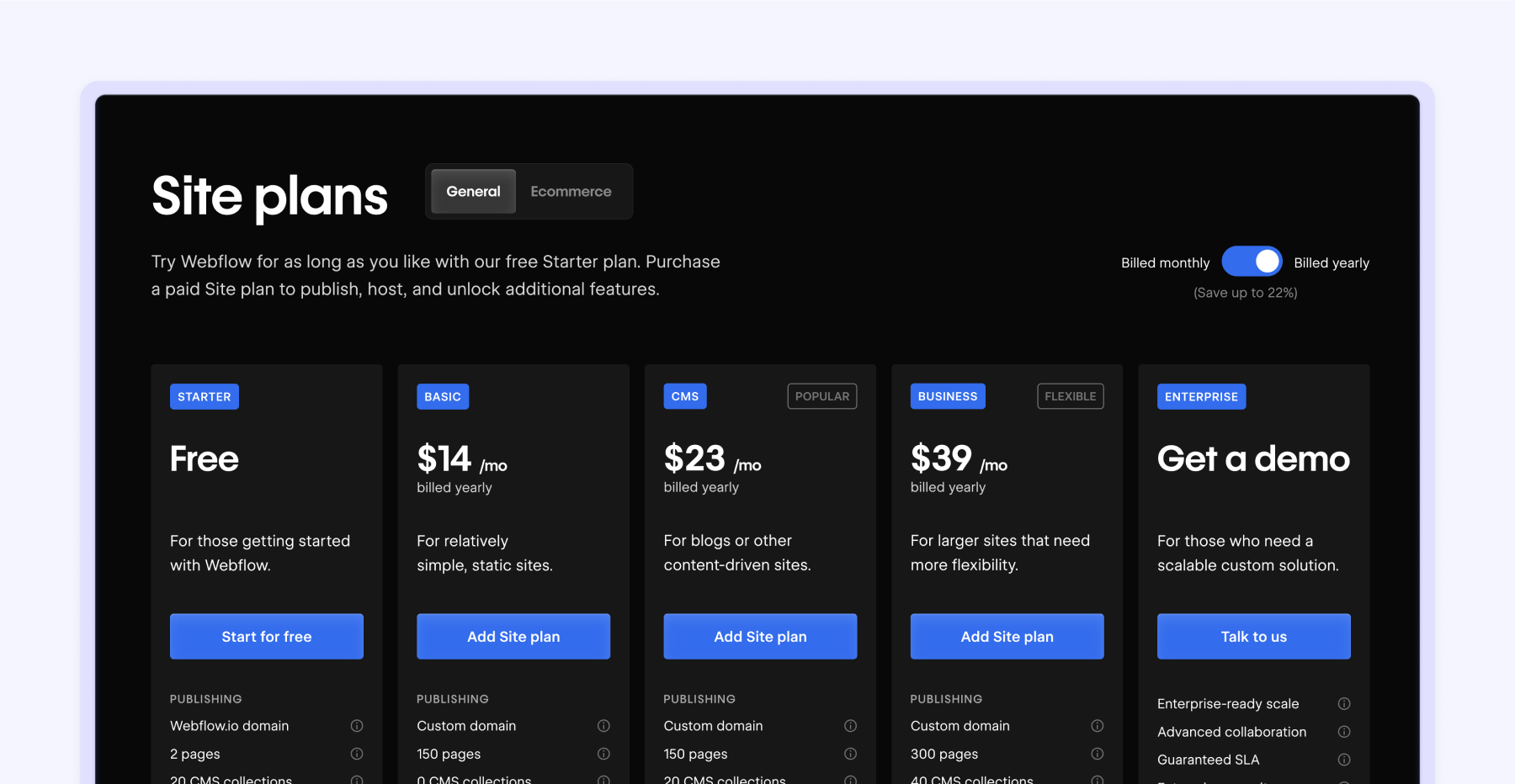Click the Free price heading

click(205, 459)
